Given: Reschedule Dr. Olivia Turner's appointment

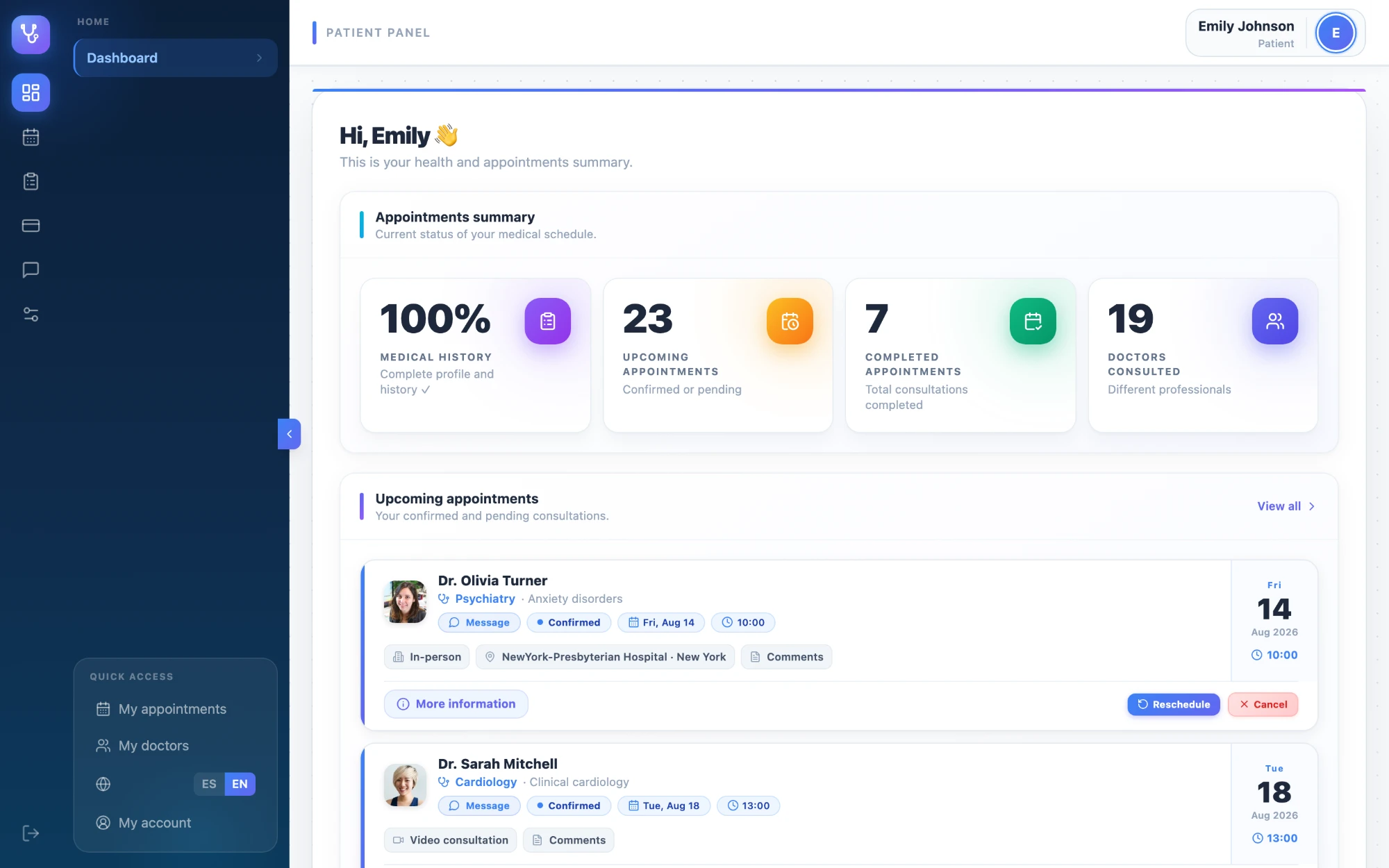Looking at the screenshot, I should tap(1174, 704).
